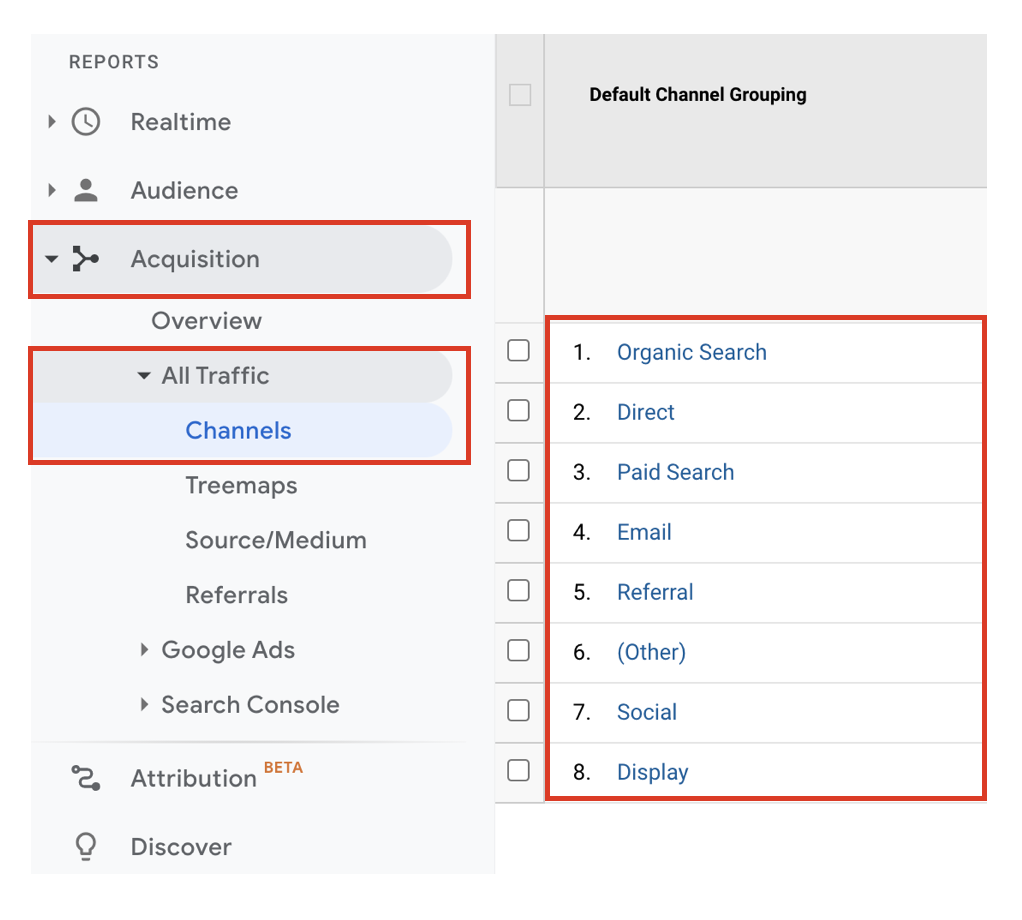Open the Paid Search channel link

pos(675,472)
